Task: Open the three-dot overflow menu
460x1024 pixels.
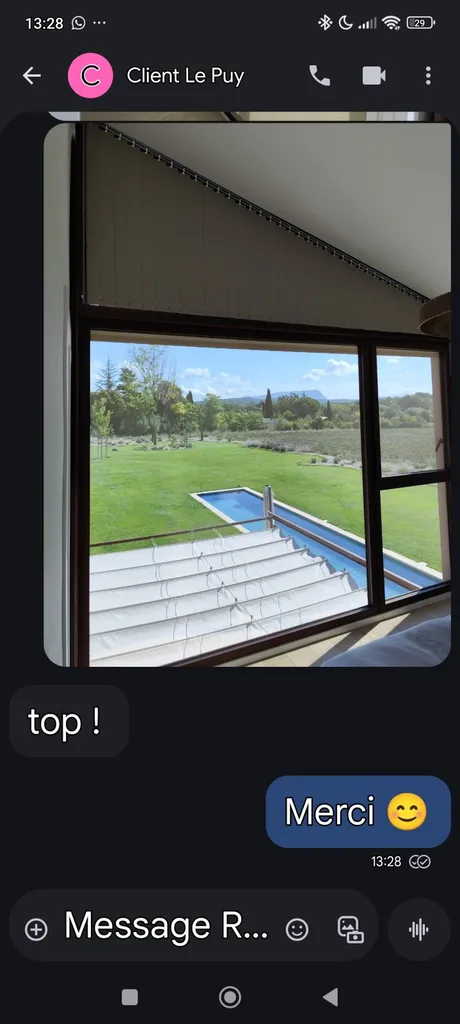Action: point(428,76)
